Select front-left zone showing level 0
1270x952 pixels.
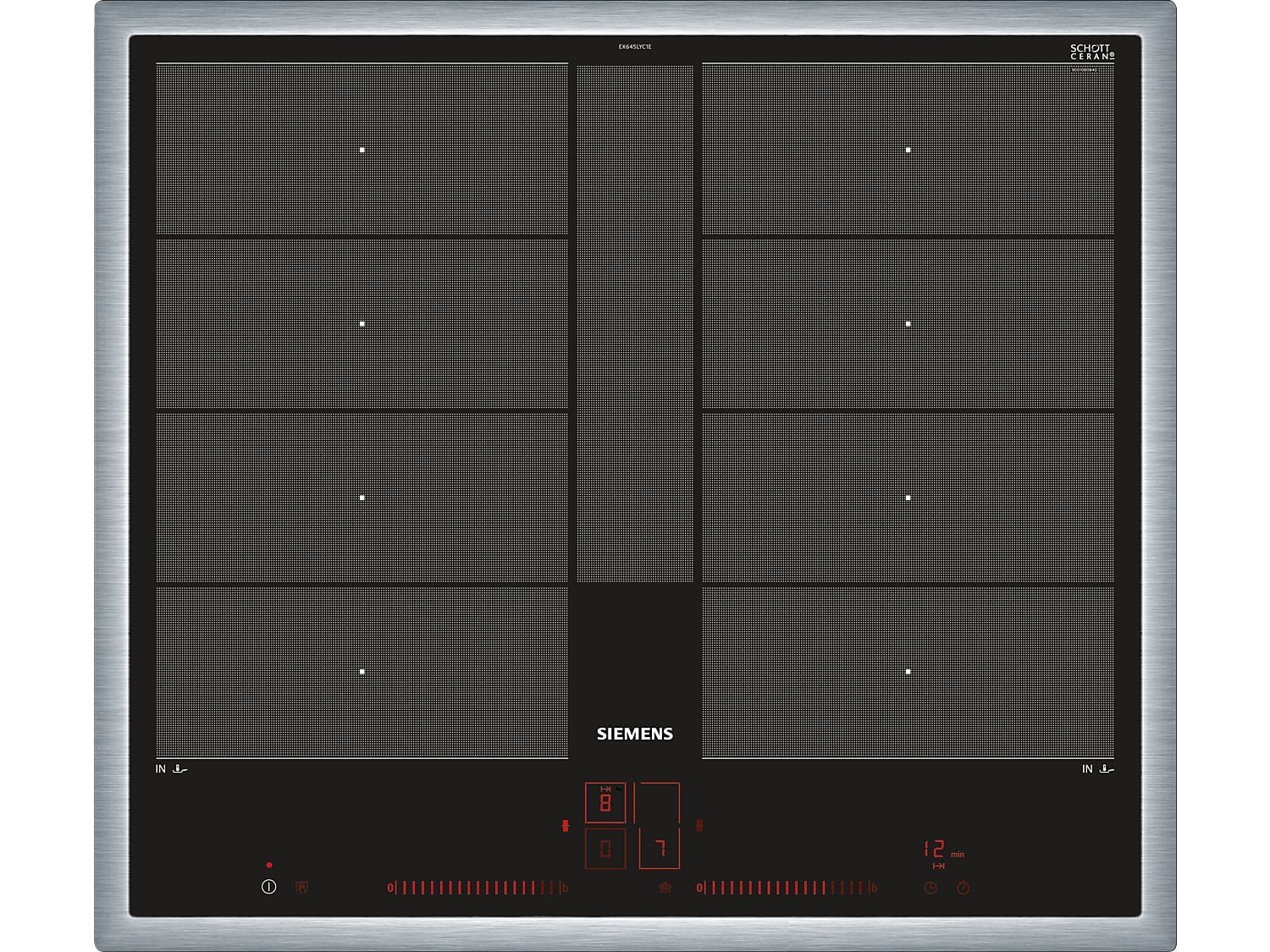(605, 848)
